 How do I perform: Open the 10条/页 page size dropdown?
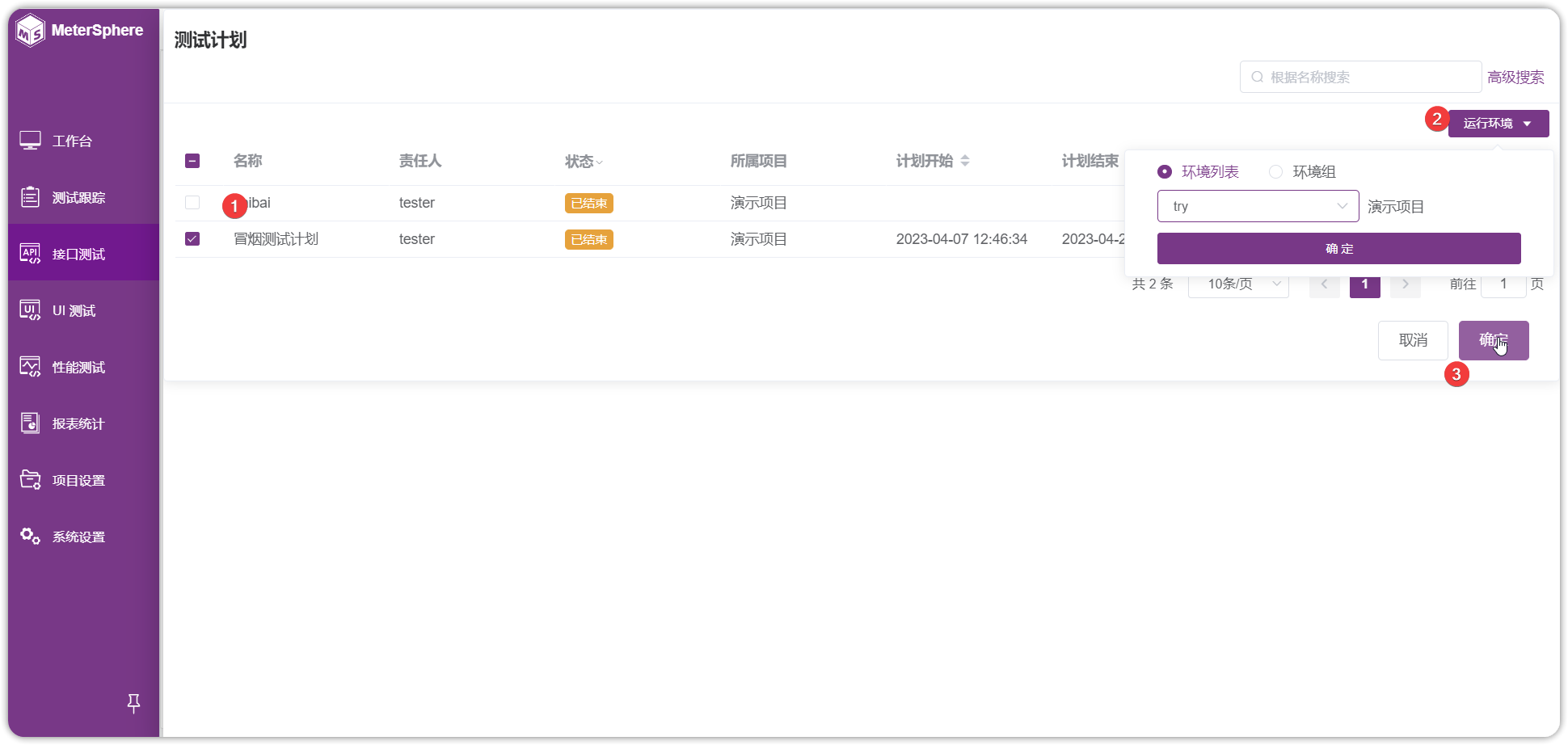[x=1238, y=284]
